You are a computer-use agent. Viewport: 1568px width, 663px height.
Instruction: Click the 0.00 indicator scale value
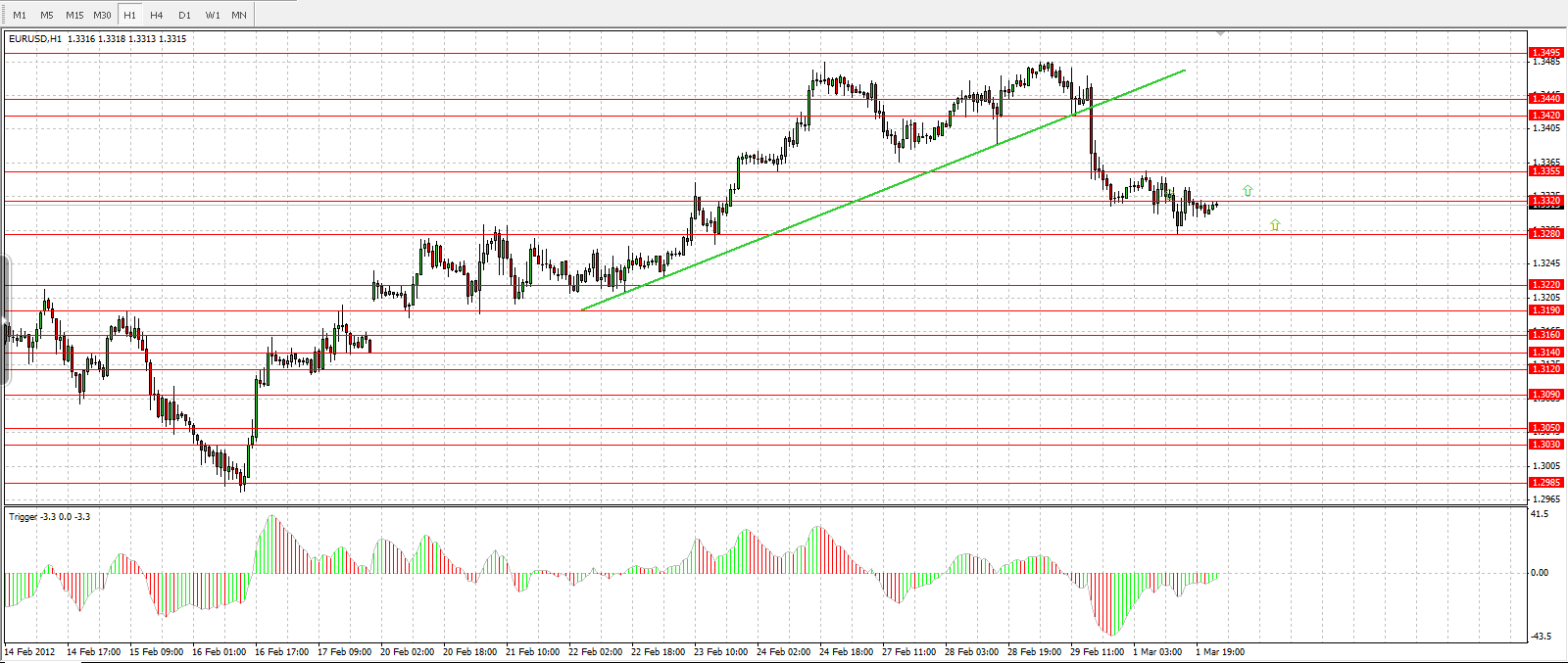(x=1541, y=573)
